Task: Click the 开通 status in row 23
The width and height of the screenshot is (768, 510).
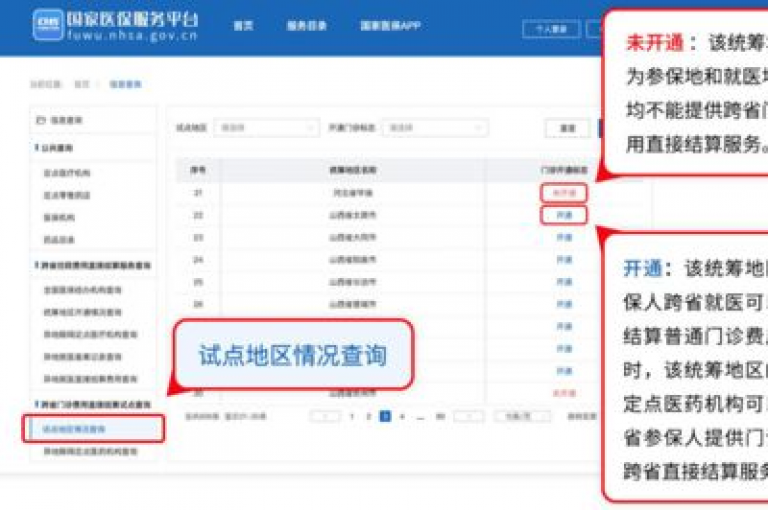Action: [564, 238]
